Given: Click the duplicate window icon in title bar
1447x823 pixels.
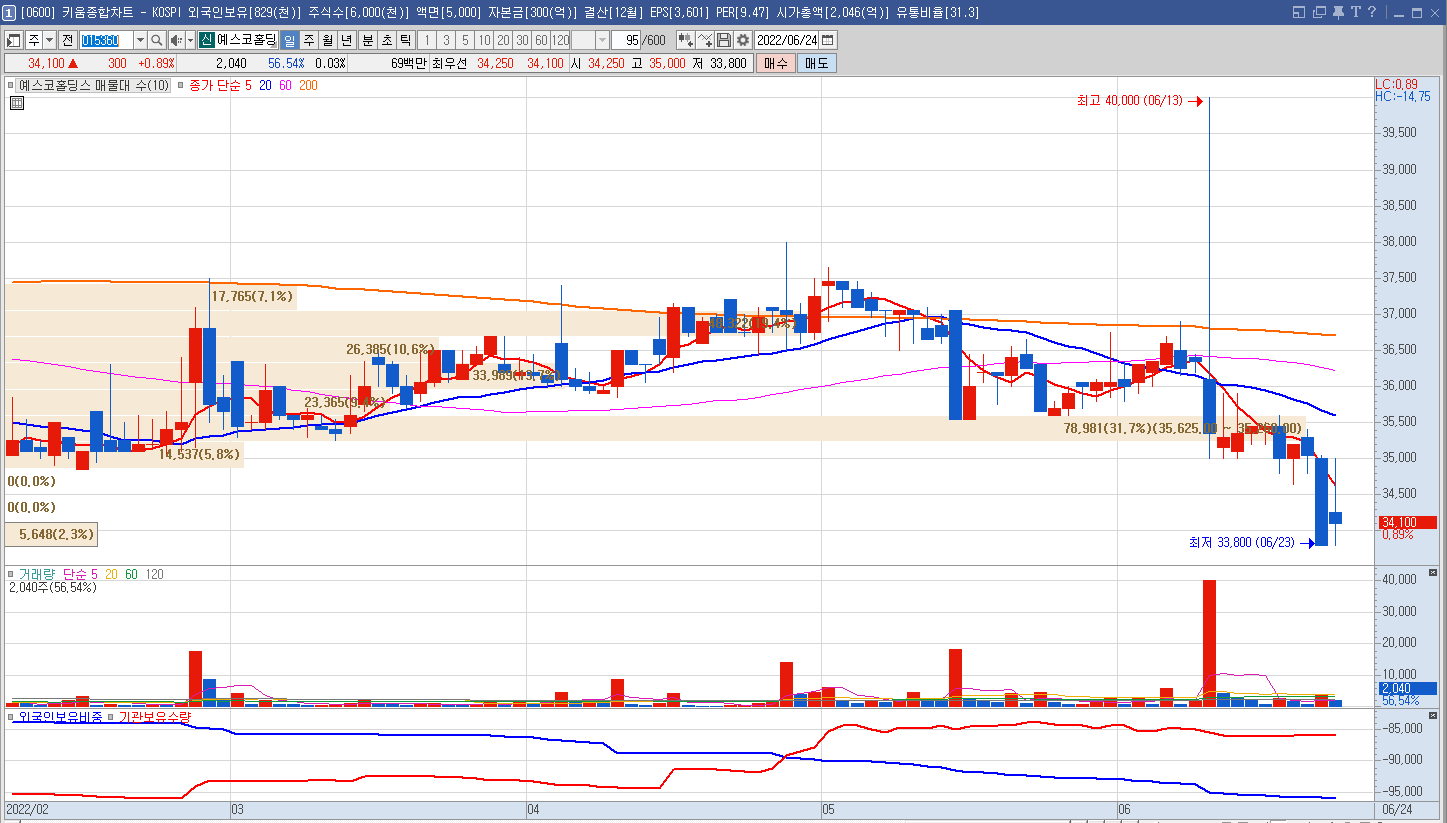Looking at the screenshot, I should pos(1320,12).
